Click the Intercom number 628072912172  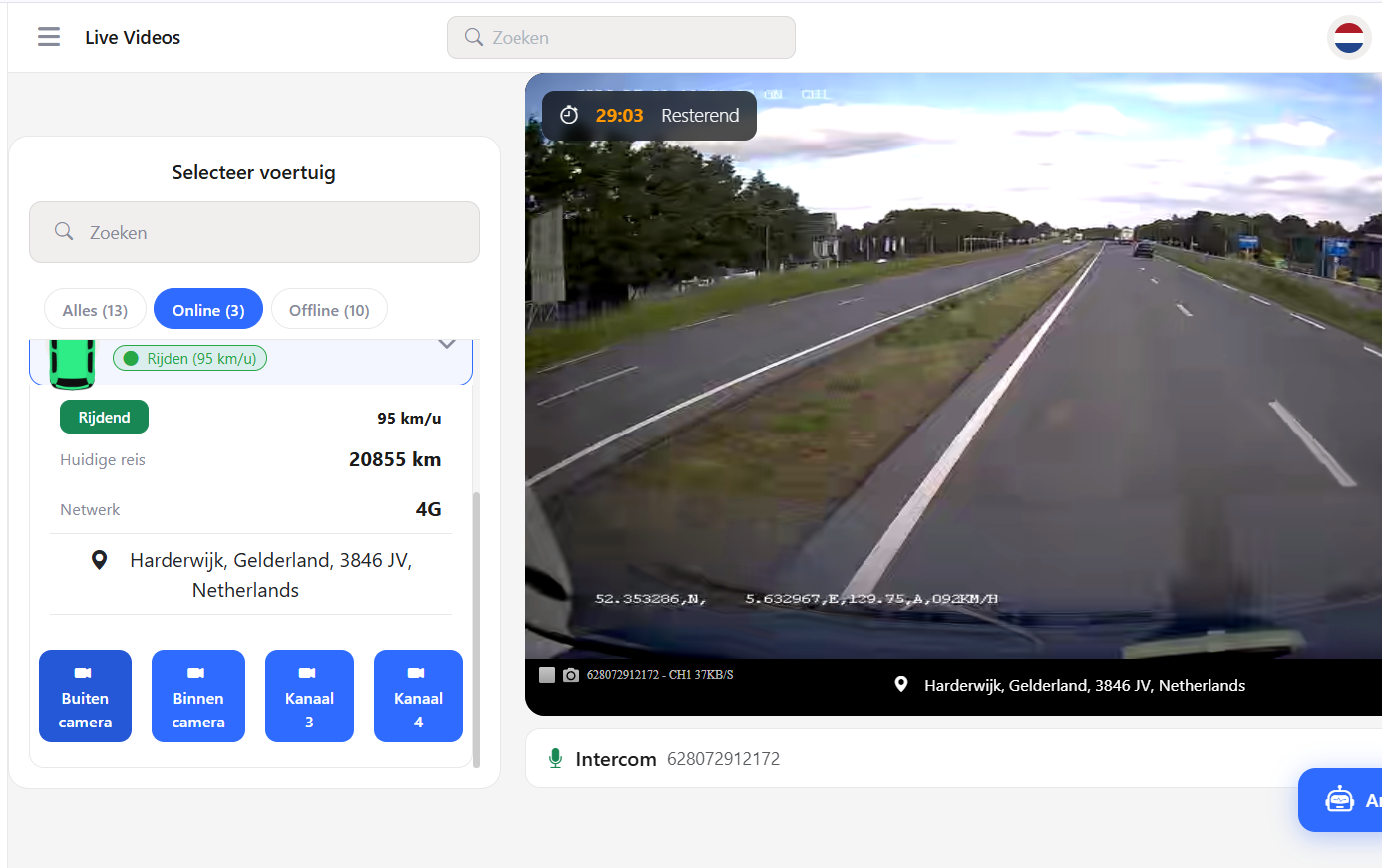pyautogui.click(x=724, y=759)
